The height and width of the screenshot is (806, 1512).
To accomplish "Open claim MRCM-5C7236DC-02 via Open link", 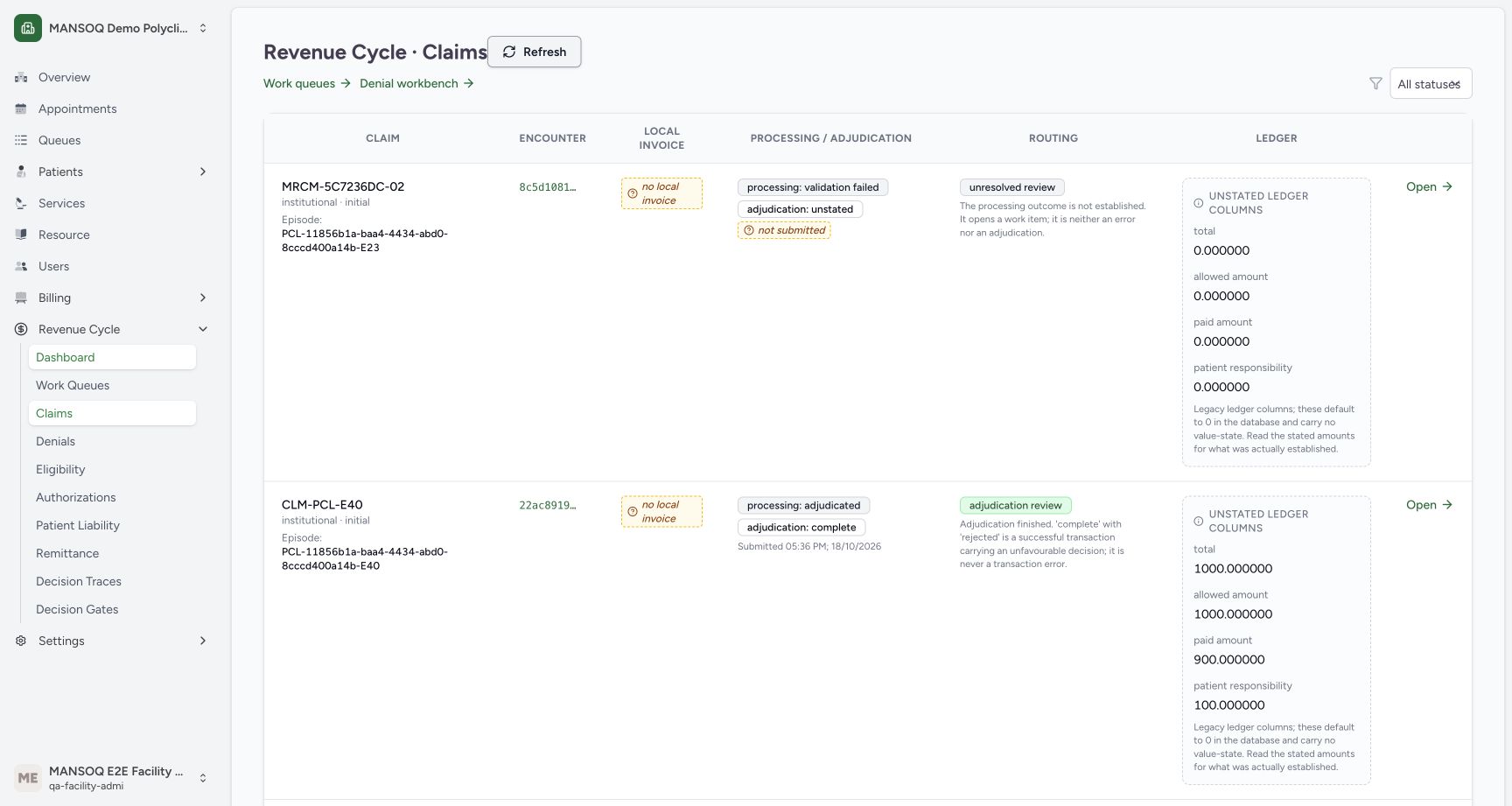I will 1429,186.
